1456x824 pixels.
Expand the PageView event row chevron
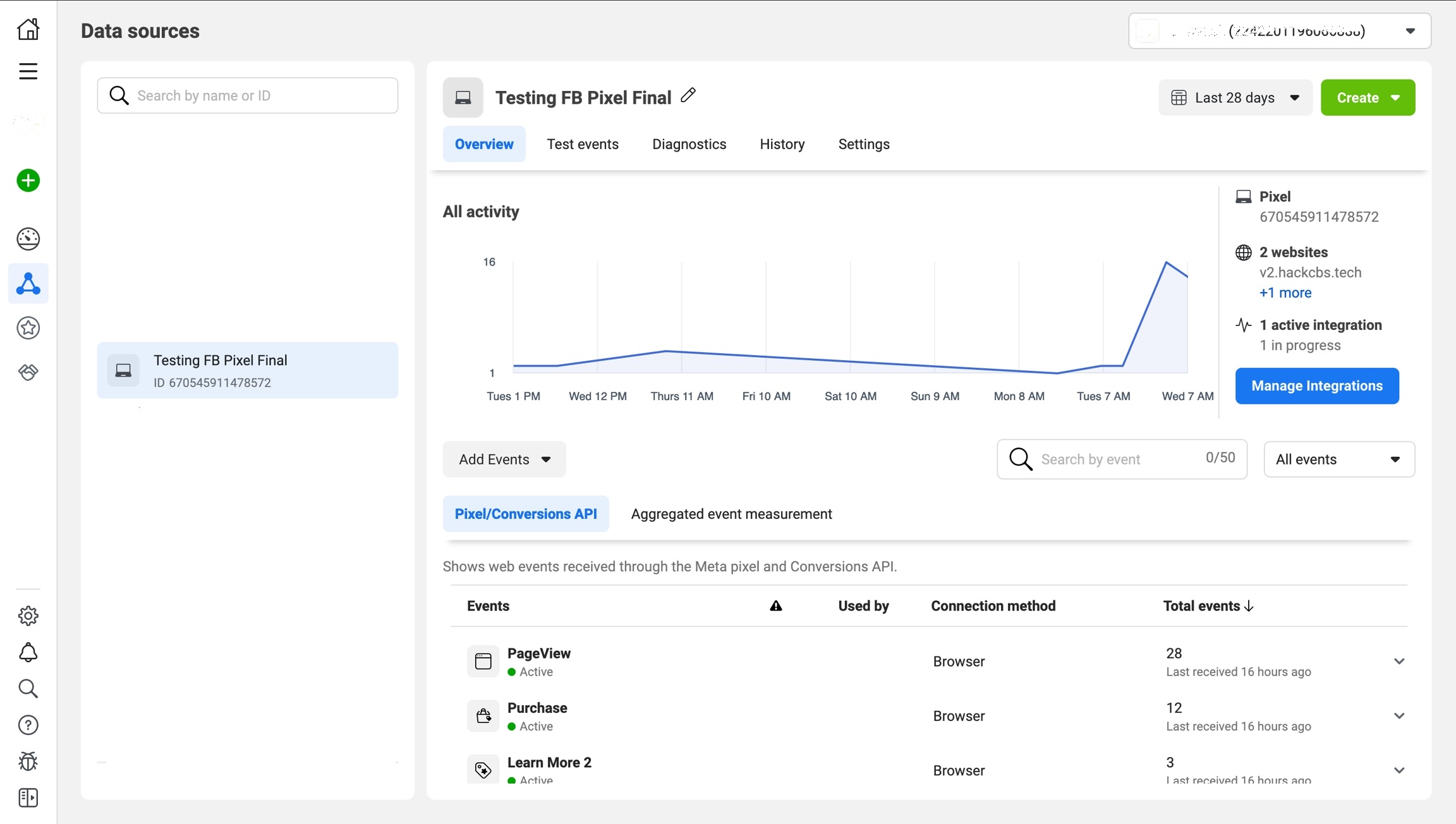coord(1398,662)
